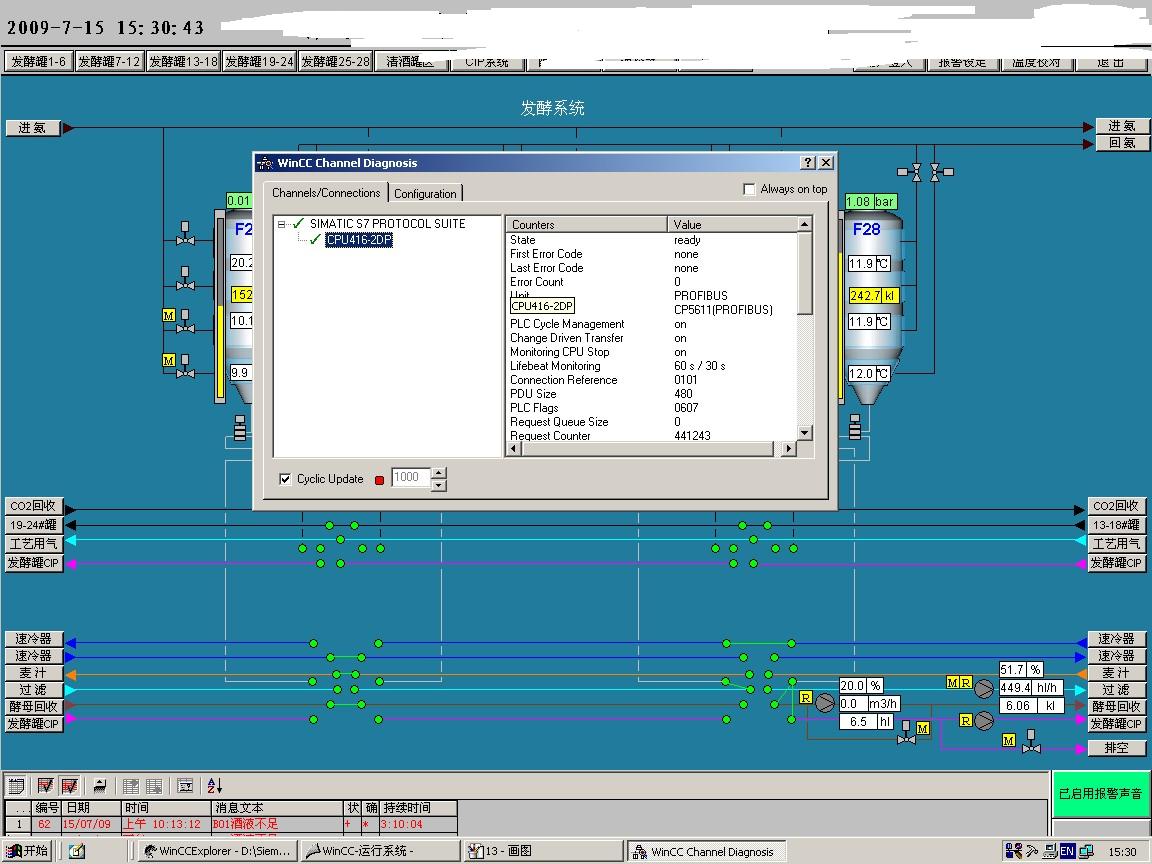Switch to the Configuration tab
This screenshot has width=1152, height=864.
[x=425, y=194]
